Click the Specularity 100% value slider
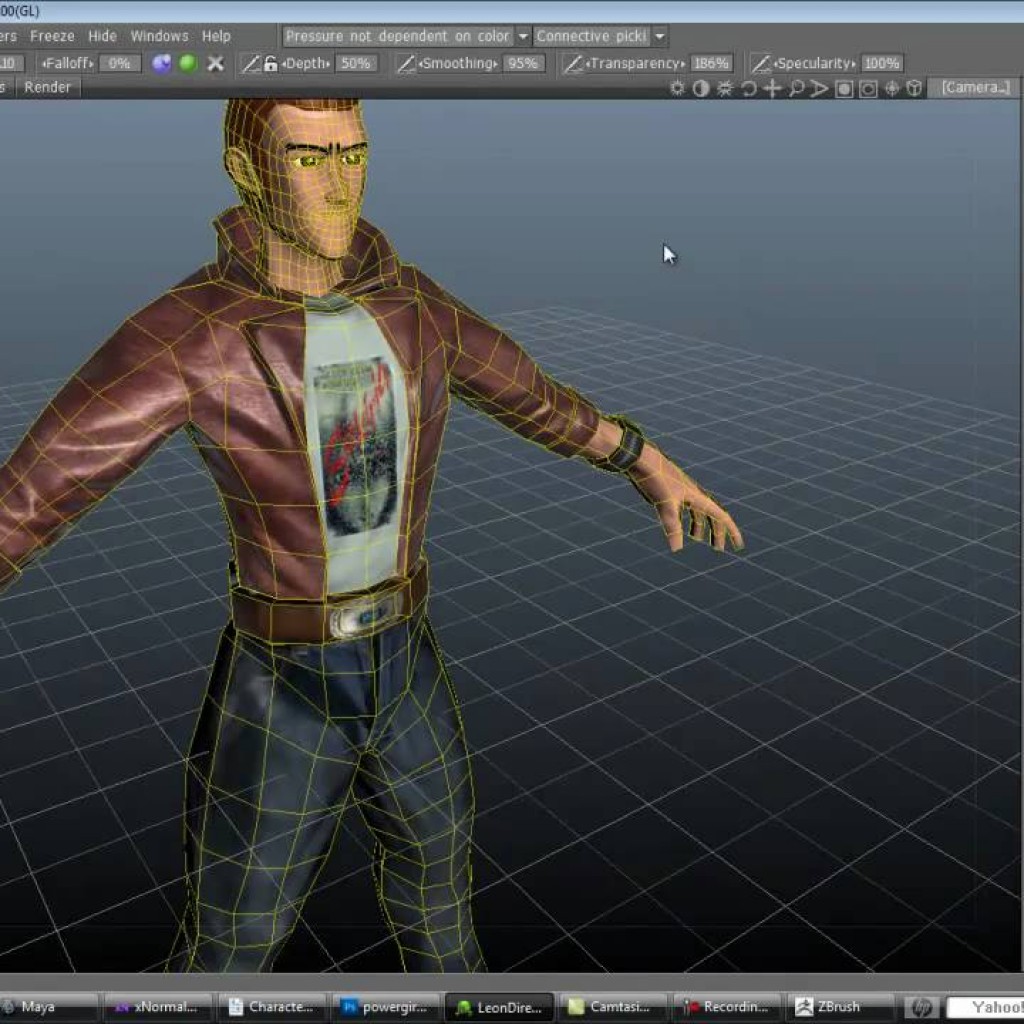 881,63
